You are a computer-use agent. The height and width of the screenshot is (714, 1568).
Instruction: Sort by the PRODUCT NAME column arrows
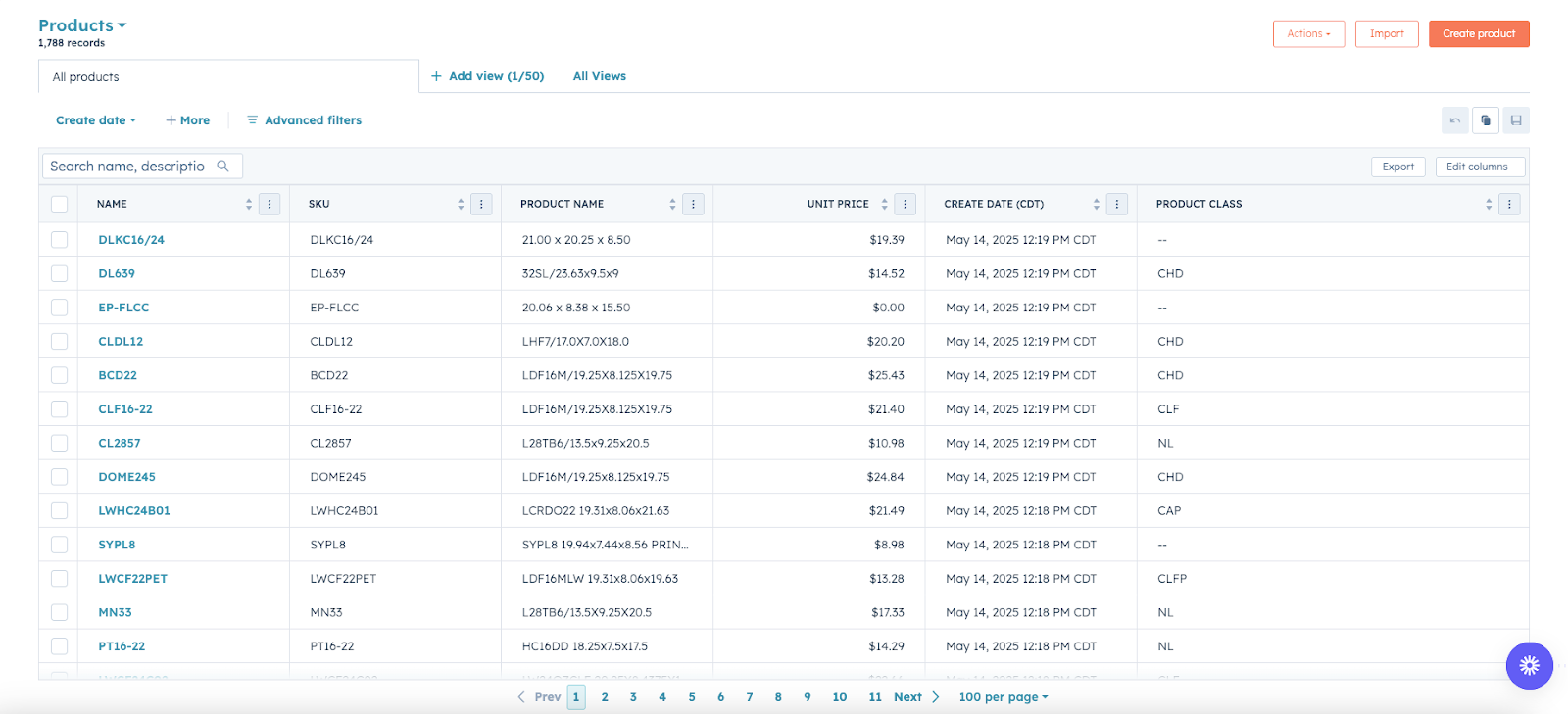[672, 204]
